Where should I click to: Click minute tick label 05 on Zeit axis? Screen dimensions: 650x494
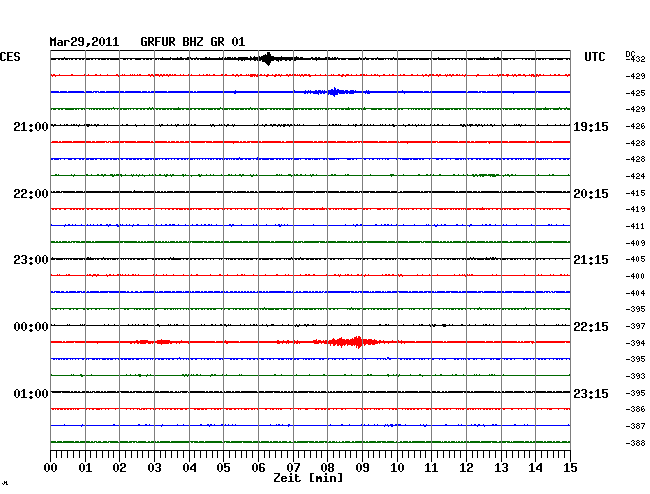[223, 468]
